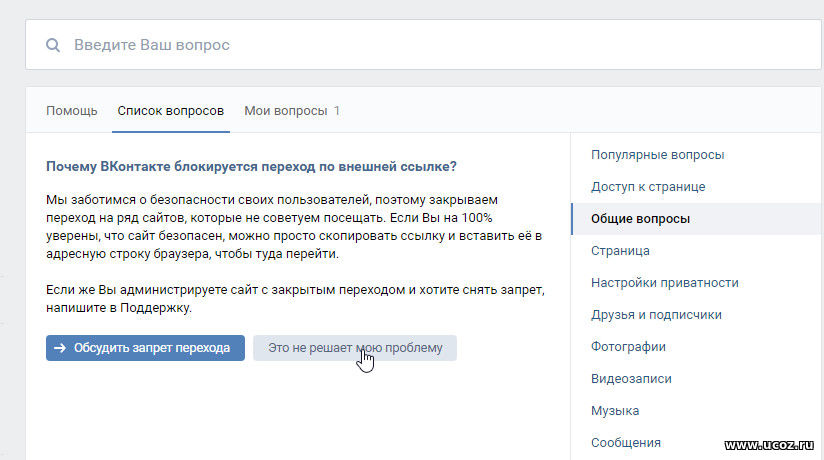Screen dimensions: 824x460
Task: Select Доступ к странице category
Action: [x=648, y=187]
